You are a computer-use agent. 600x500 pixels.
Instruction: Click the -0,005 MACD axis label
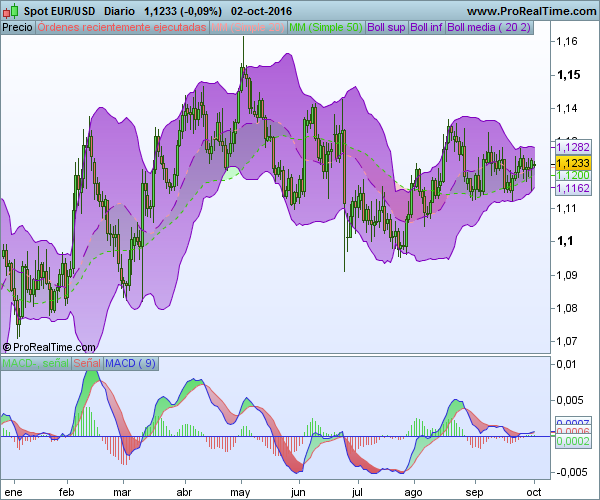click(x=572, y=472)
